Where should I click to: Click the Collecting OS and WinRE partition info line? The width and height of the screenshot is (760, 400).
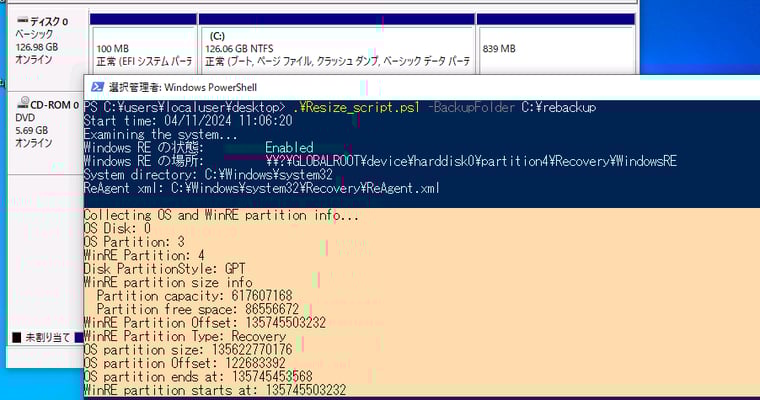point(221,215)
